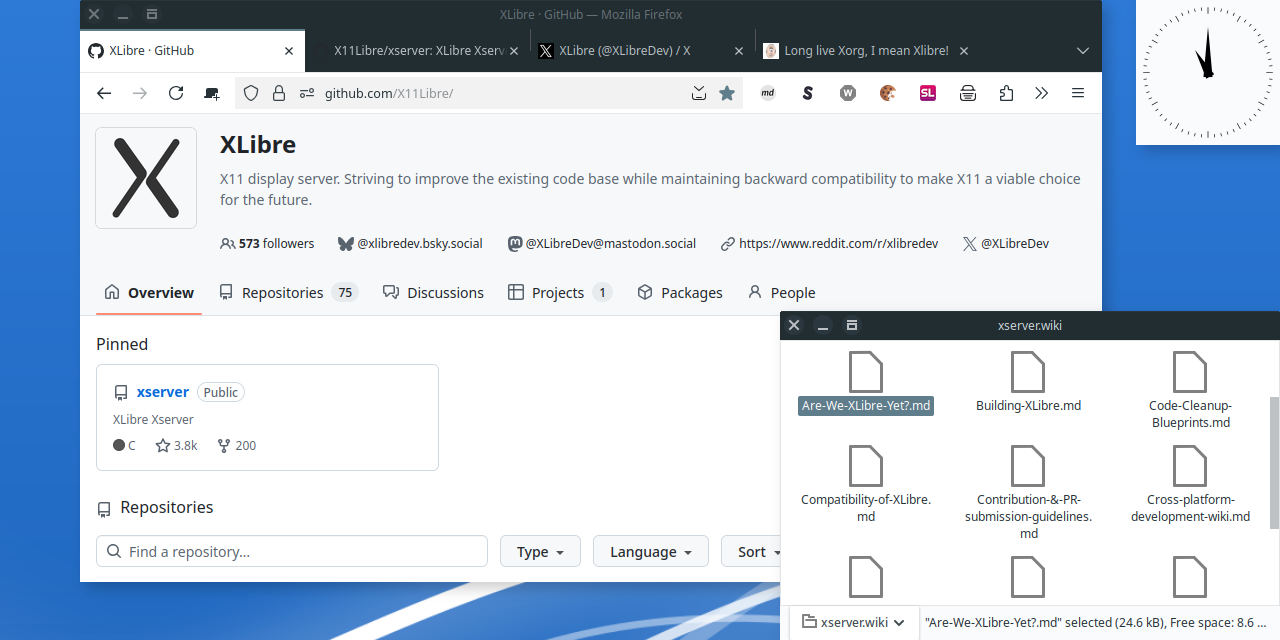
Task: Open the pink SL extension icon
Action: pyautogui.click(x=928, y=93)
